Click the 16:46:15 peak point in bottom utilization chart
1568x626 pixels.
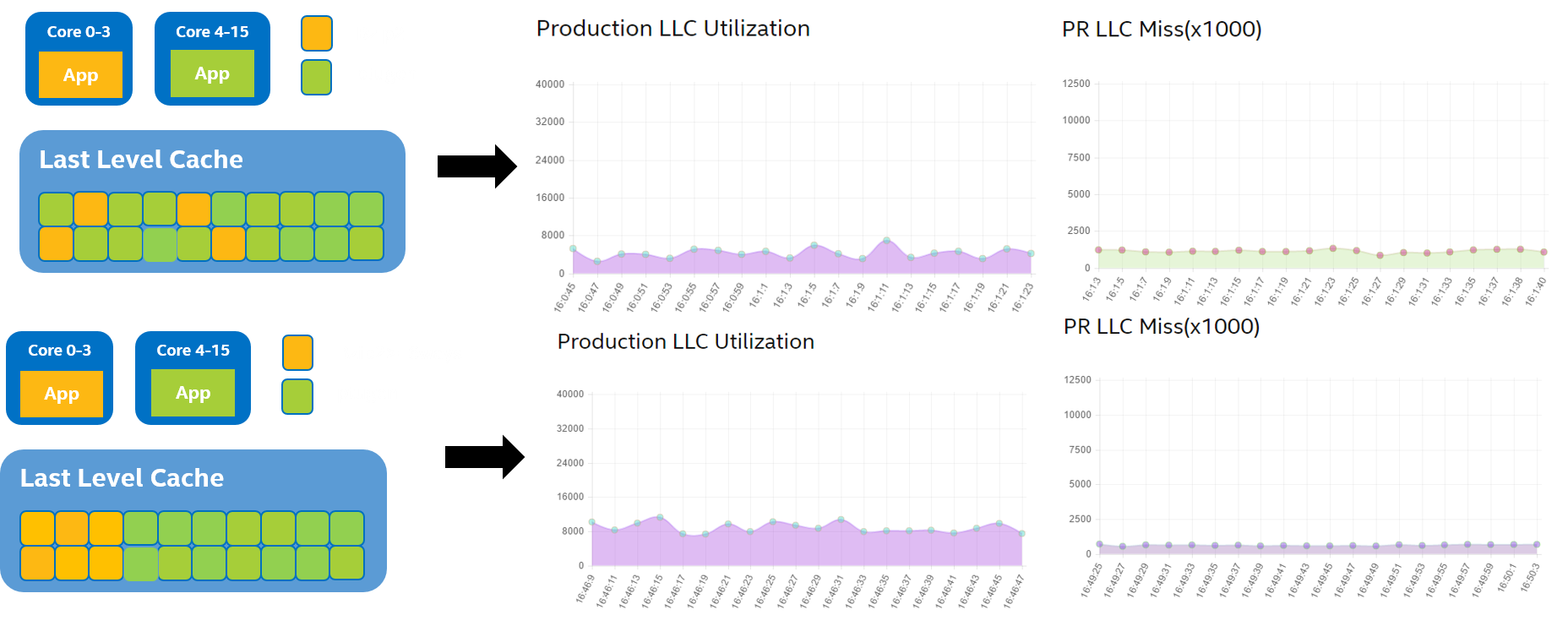coord(660,517)
